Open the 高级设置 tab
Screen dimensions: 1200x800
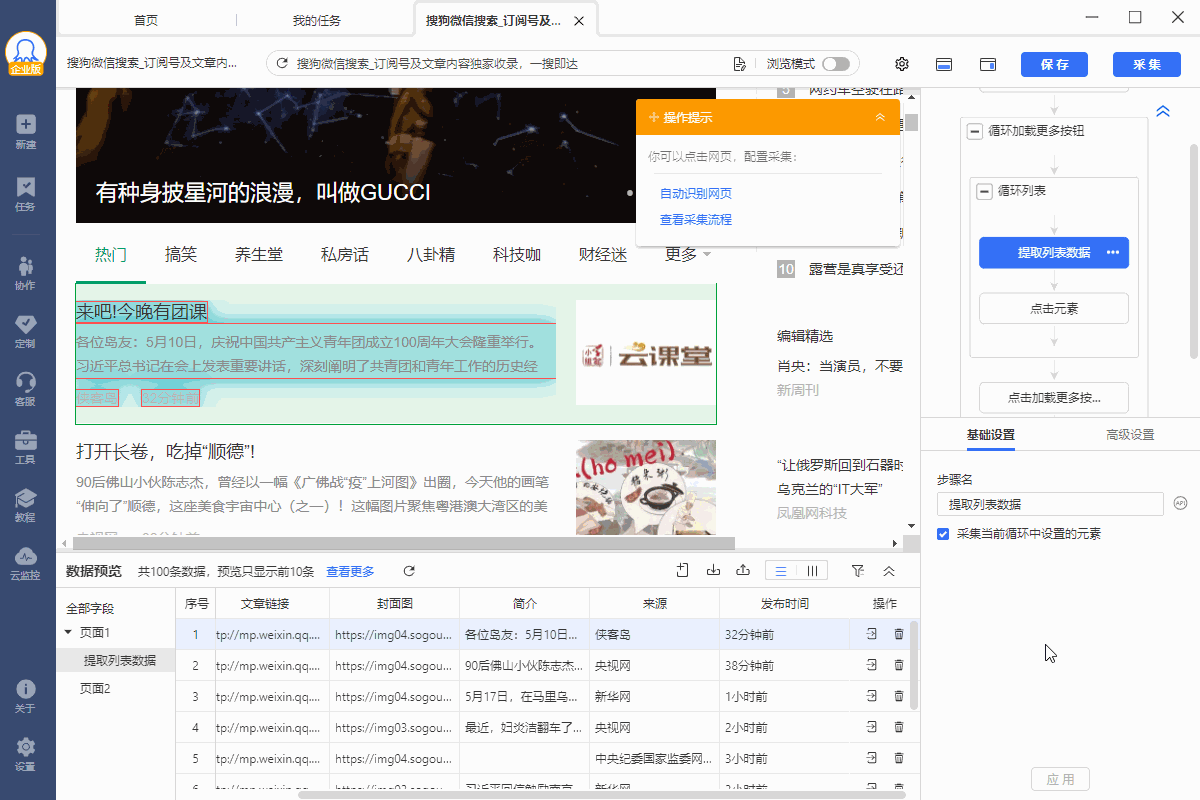1130,435
